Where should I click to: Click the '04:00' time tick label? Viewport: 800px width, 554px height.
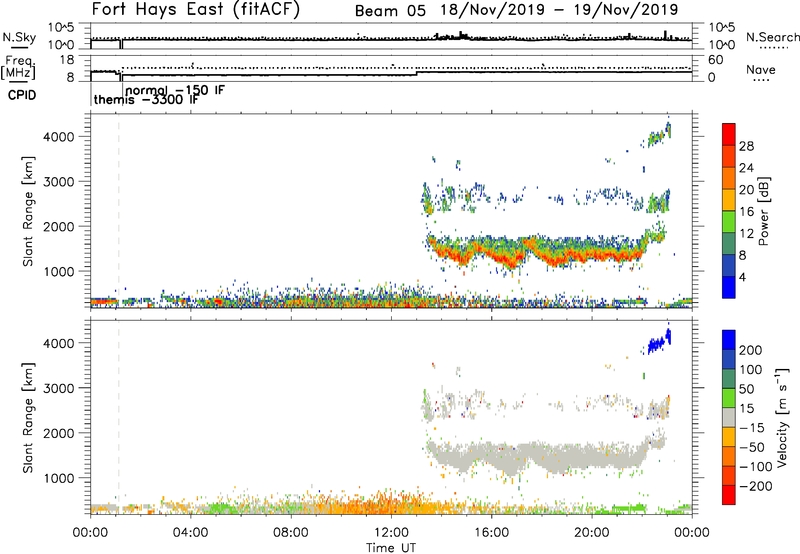coord(191,533)
